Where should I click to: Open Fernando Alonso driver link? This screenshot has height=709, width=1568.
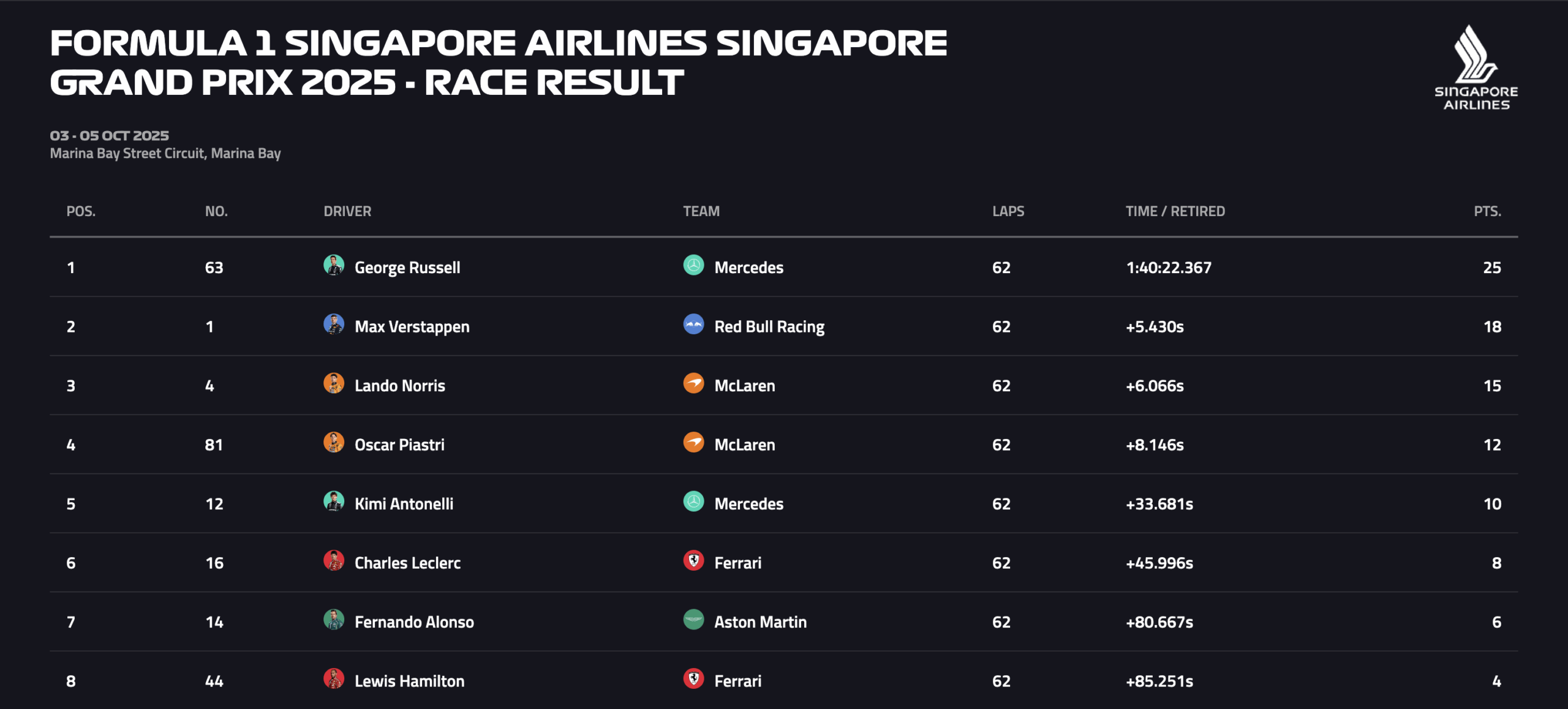[x=414, y=622]
